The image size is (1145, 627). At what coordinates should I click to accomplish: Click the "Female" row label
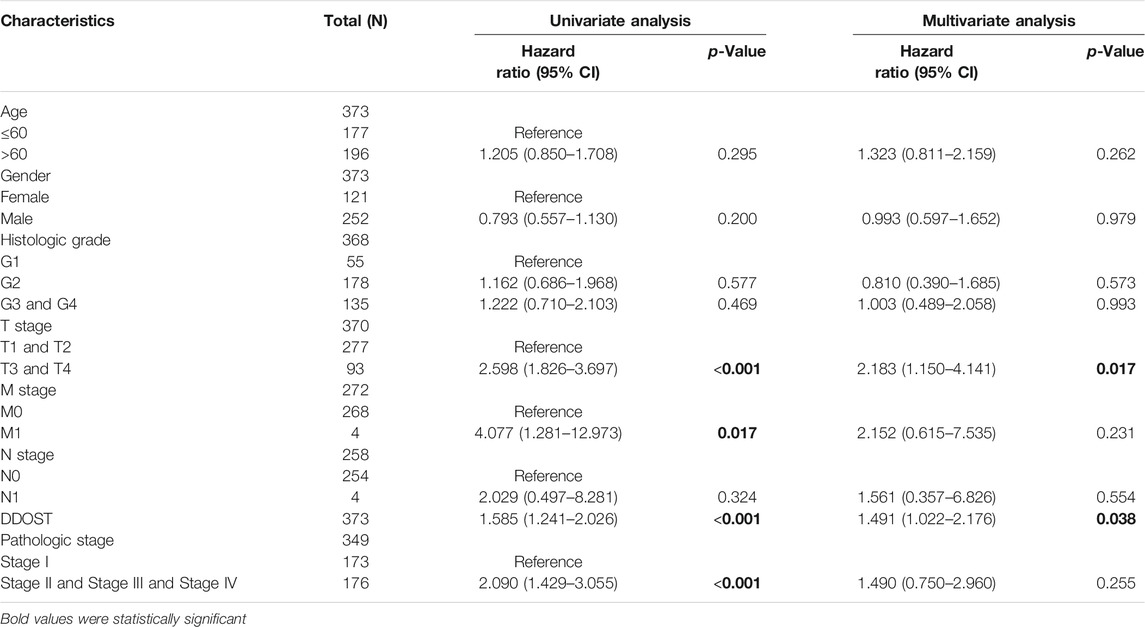pos(25,198)
